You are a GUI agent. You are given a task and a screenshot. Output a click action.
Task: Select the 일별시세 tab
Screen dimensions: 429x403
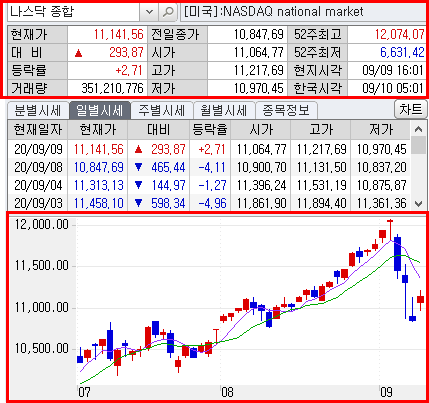(99, 110)
